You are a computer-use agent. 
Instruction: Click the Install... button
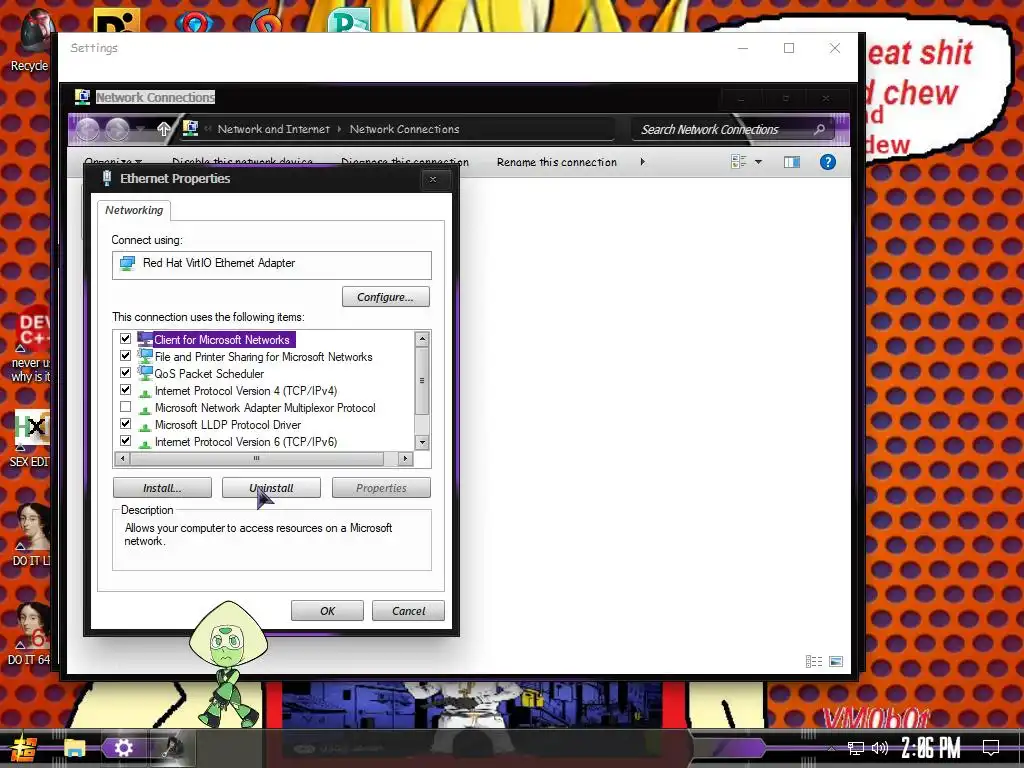tap(162, 488)
